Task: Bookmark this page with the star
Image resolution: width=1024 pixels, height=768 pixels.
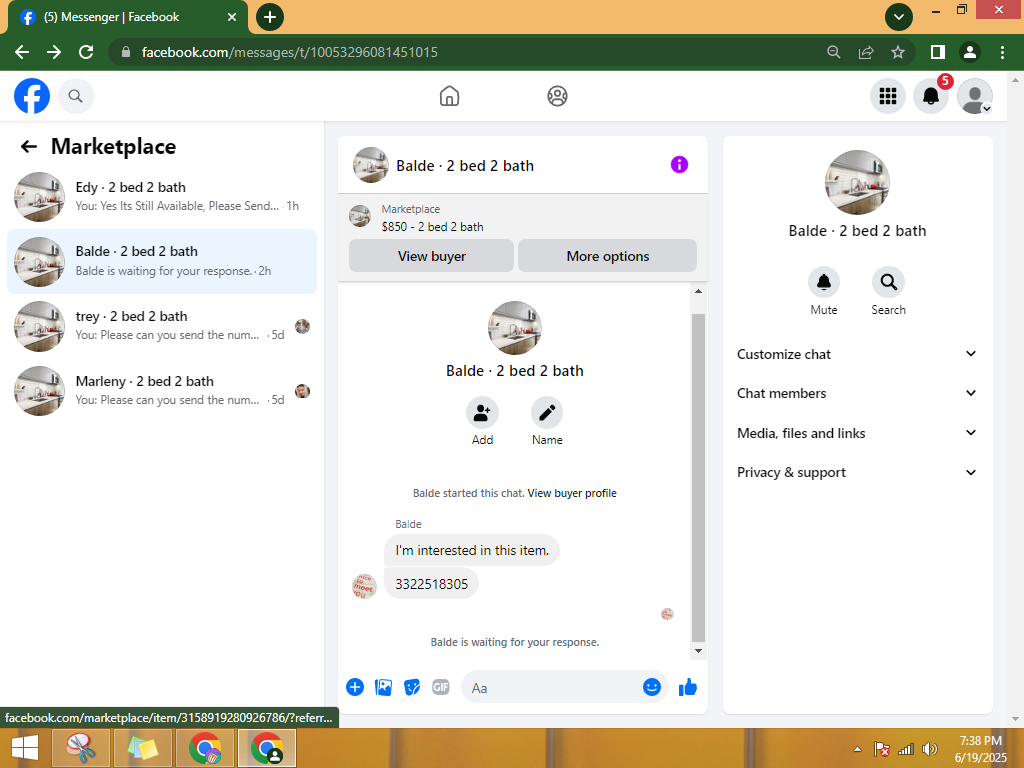Action: tap(898, 52)
